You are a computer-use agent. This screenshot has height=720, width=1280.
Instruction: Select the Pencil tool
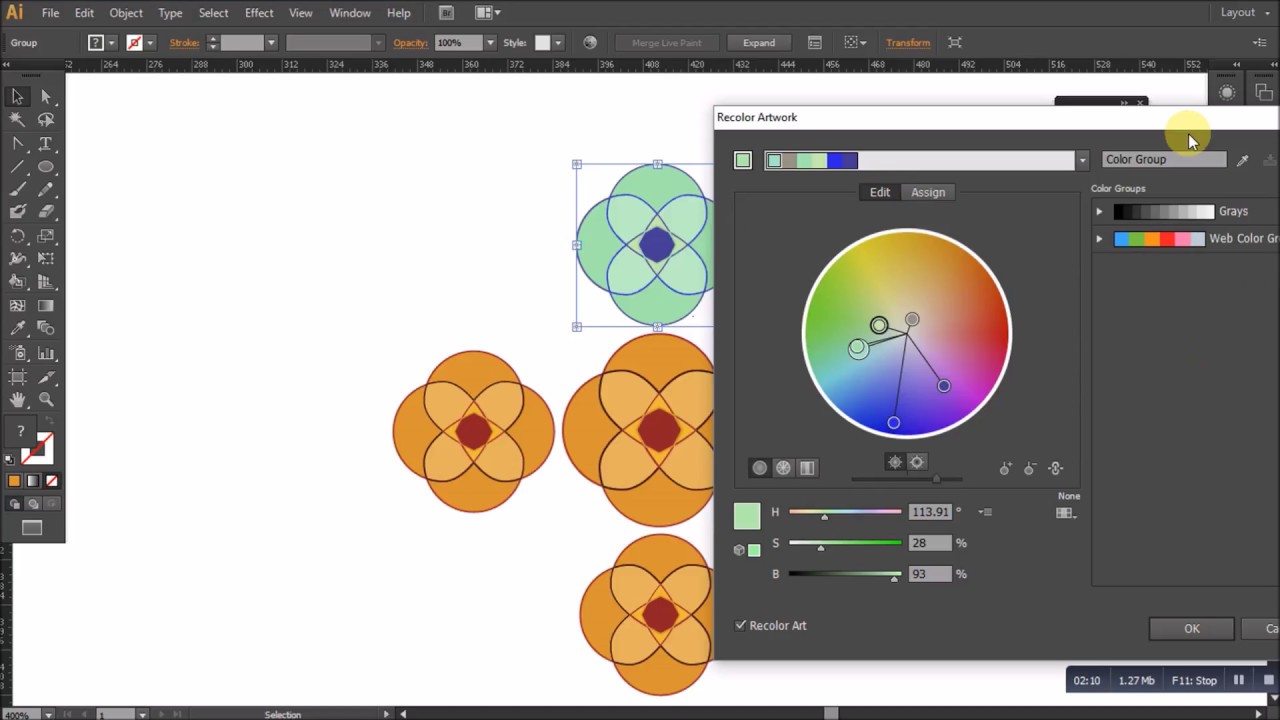[x=46, y=189]
